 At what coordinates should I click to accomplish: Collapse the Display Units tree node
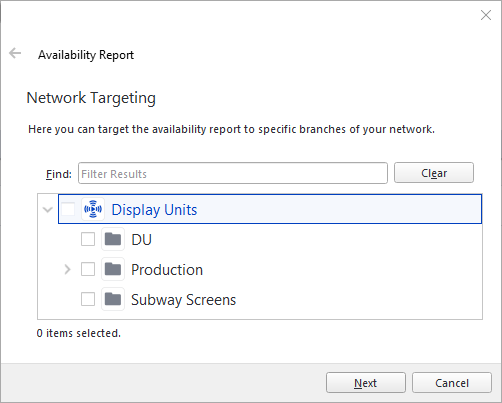click(x=48, y=210)
